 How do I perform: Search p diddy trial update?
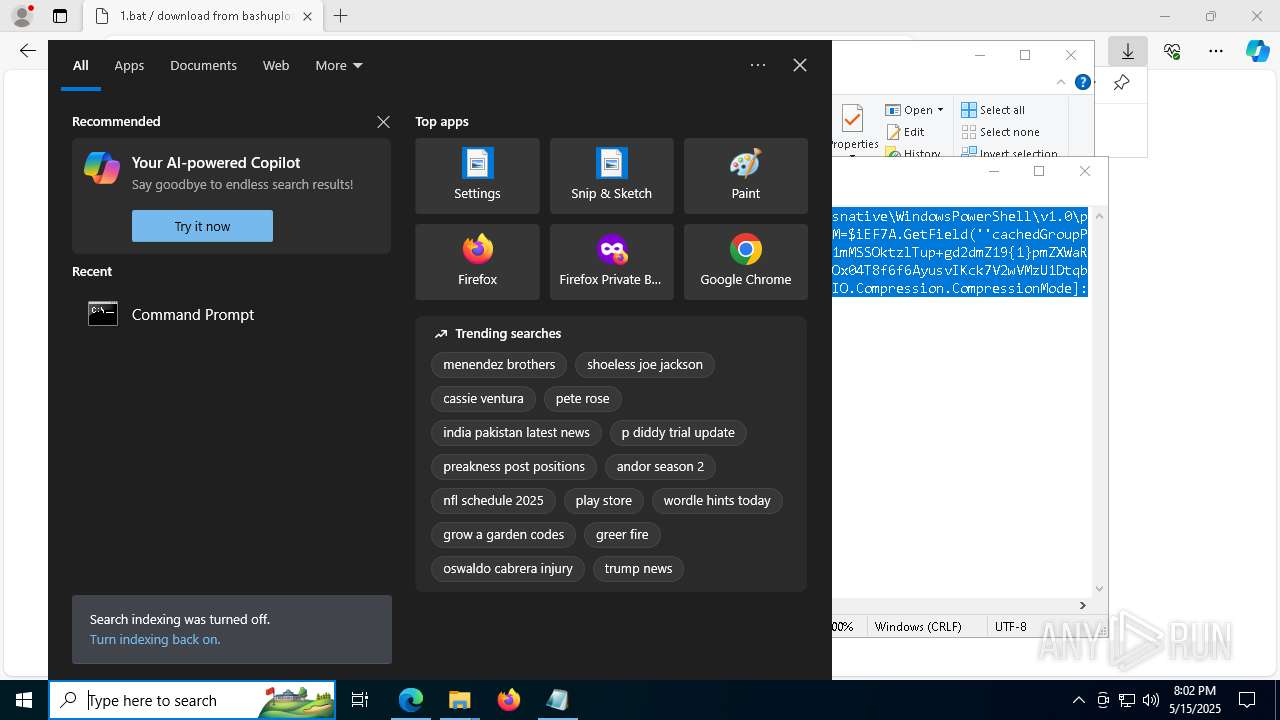[678, 432]
